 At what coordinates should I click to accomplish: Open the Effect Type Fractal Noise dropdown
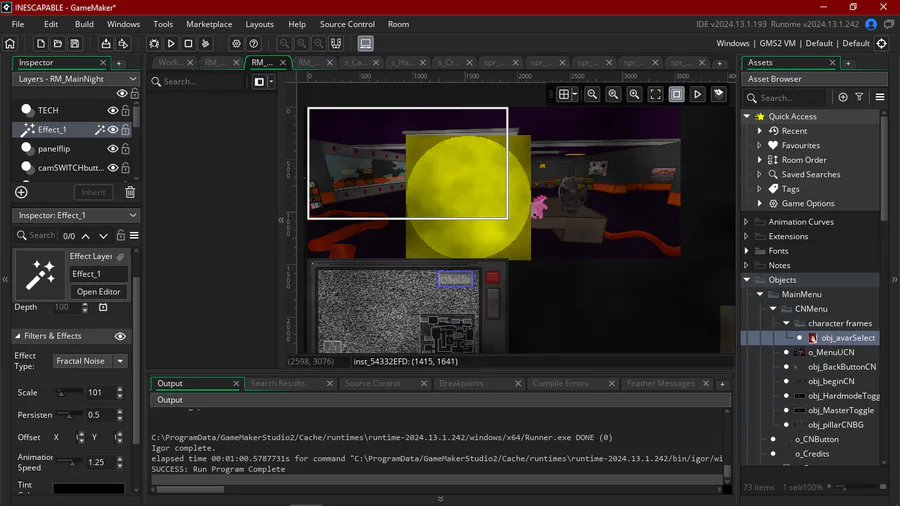[92, 361]
